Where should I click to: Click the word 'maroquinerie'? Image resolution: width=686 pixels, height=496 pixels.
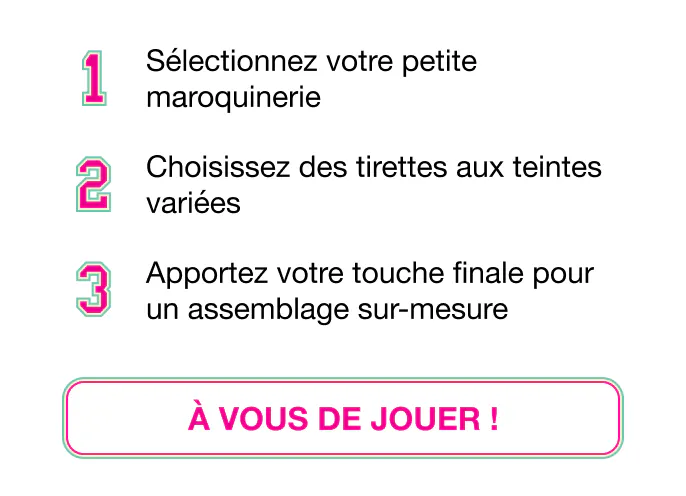233,98
